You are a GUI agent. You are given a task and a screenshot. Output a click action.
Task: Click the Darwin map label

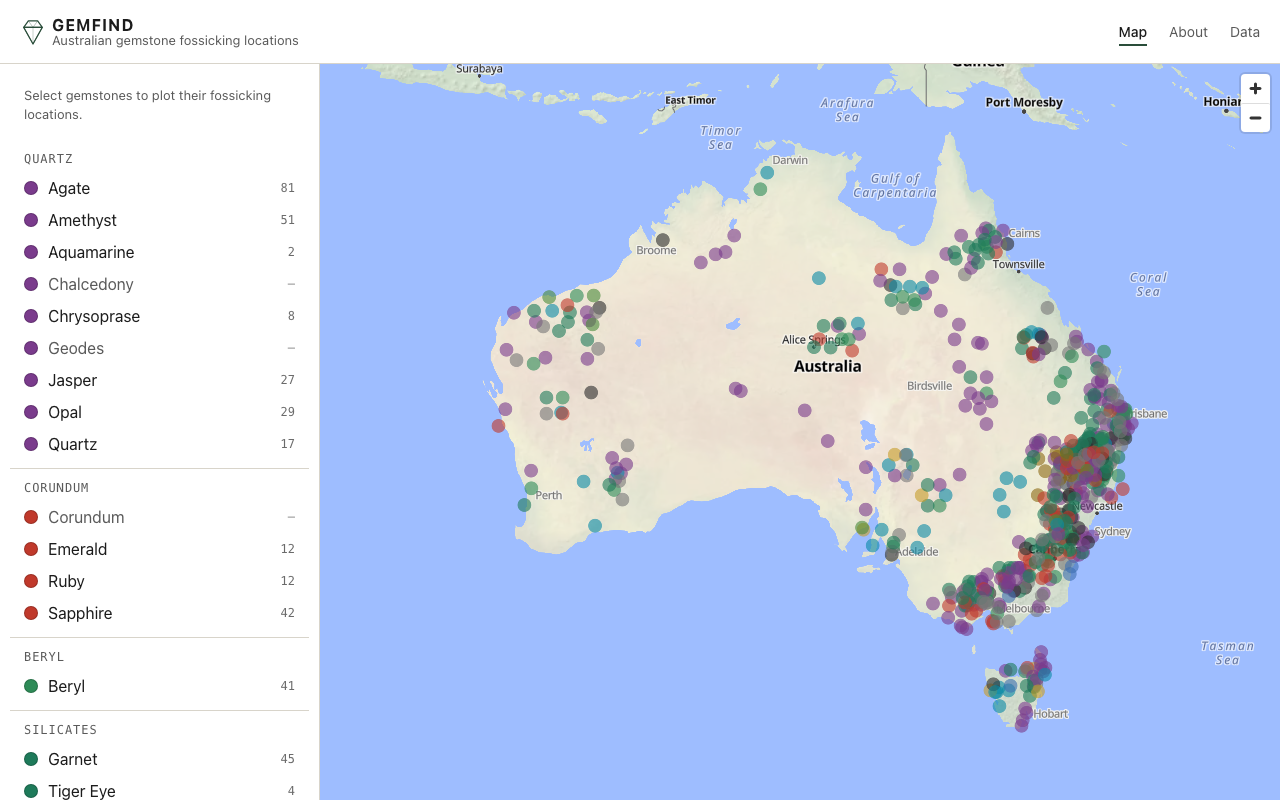(790, 160)
